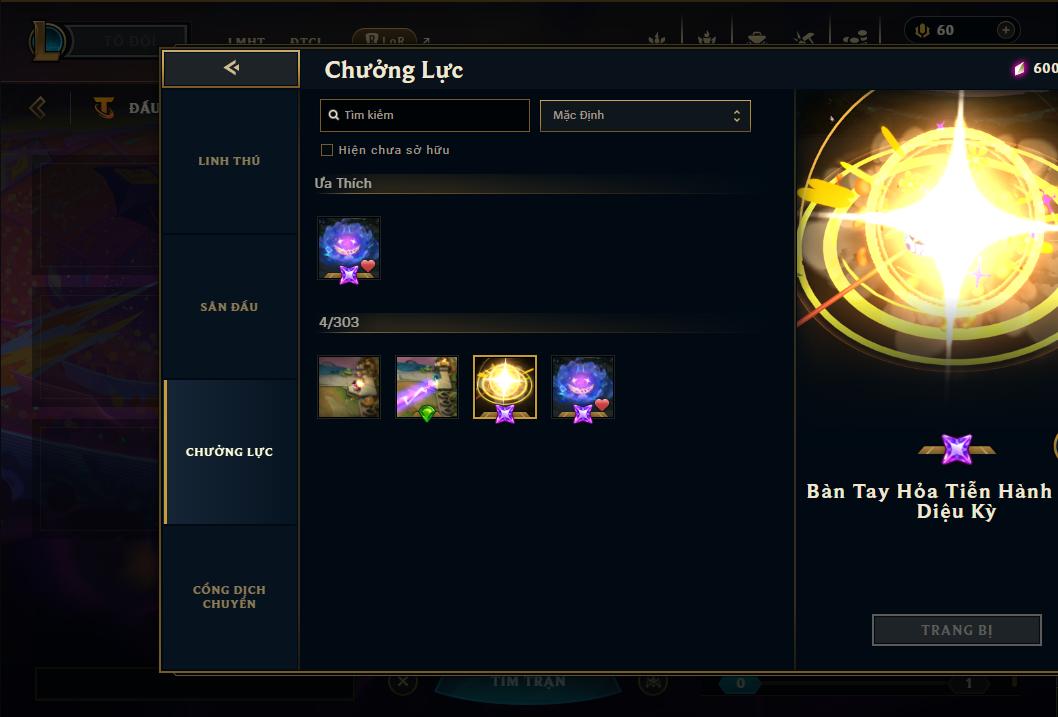The image size is (1058, 717).
Task: Open the Linh Thú tab
Action: (231, 161)
